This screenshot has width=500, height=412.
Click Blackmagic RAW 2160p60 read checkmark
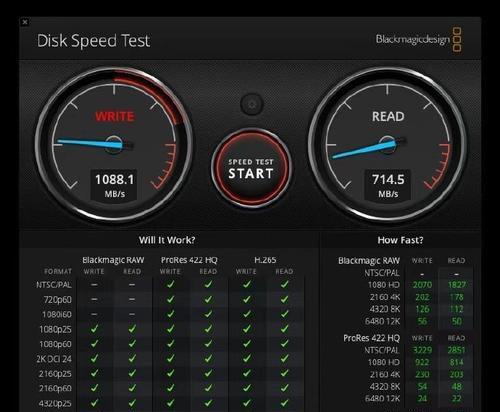132,388
